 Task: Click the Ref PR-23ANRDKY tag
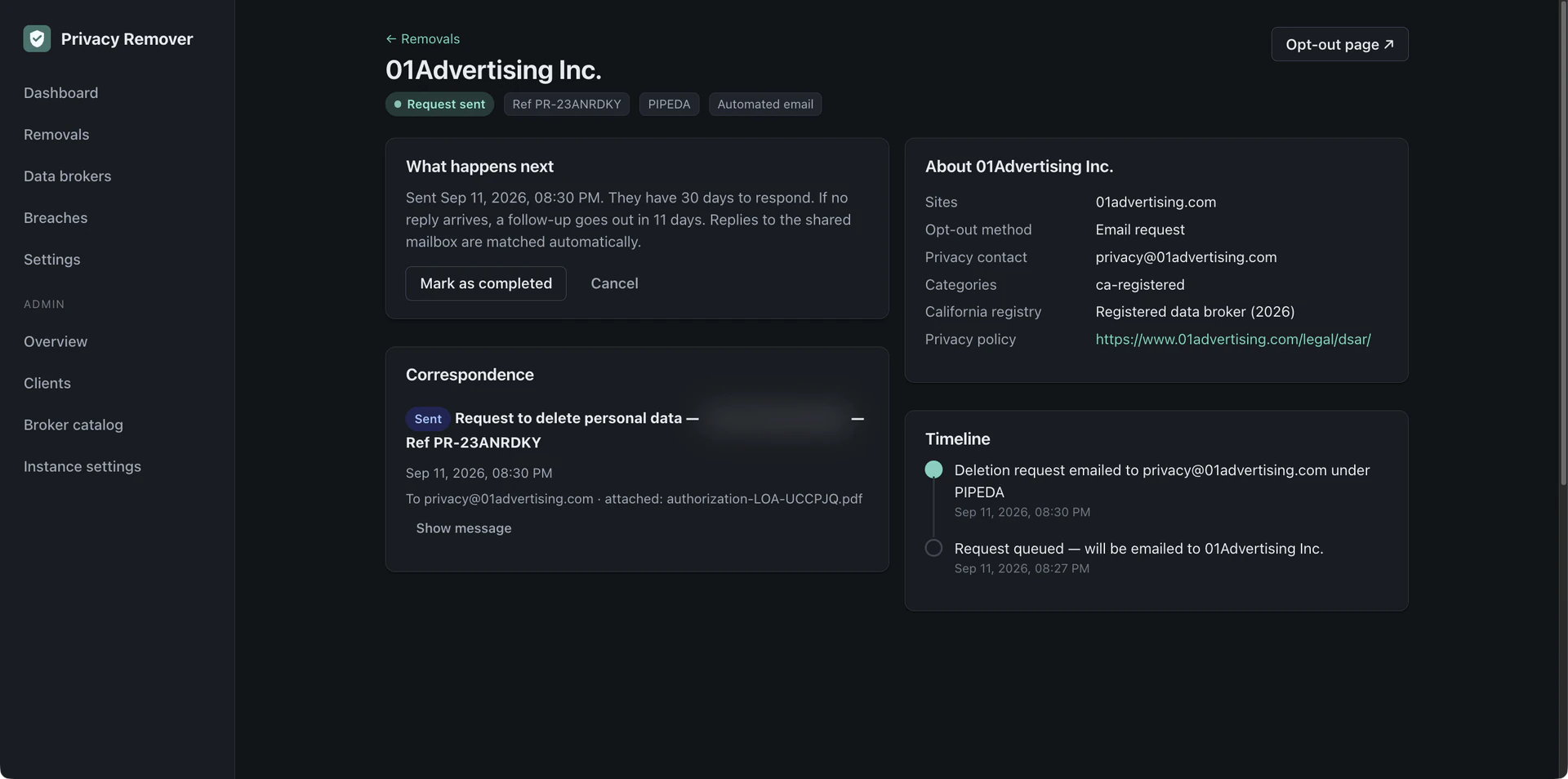567,105
